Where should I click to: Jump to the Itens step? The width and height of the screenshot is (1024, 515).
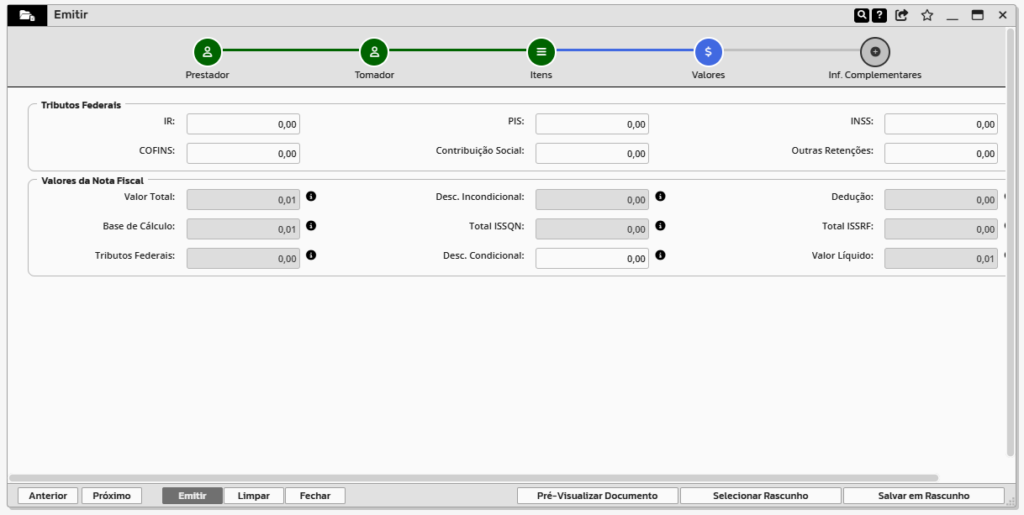(541, 52)
